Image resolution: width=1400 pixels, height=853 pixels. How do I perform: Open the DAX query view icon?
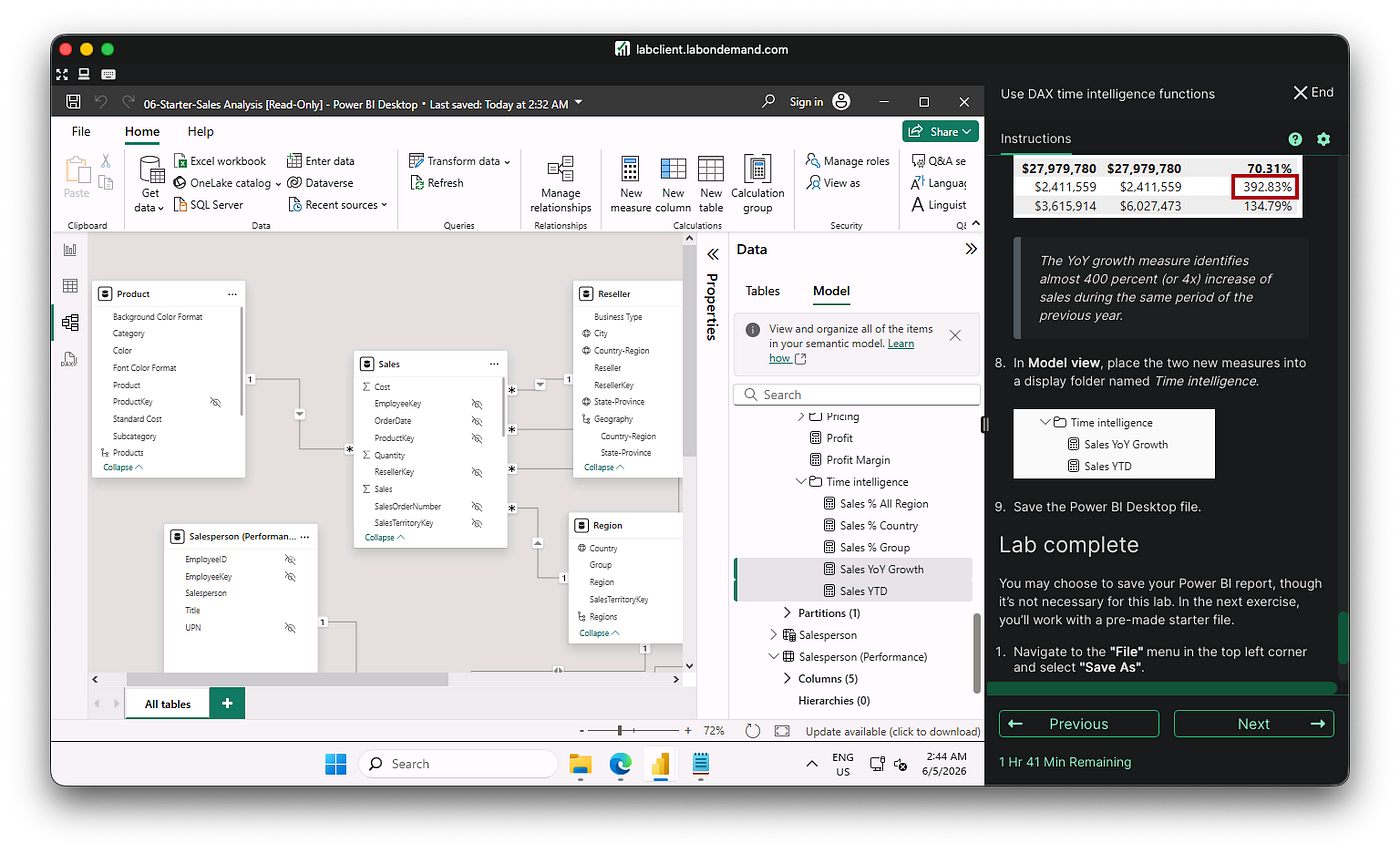pos(70,359)
